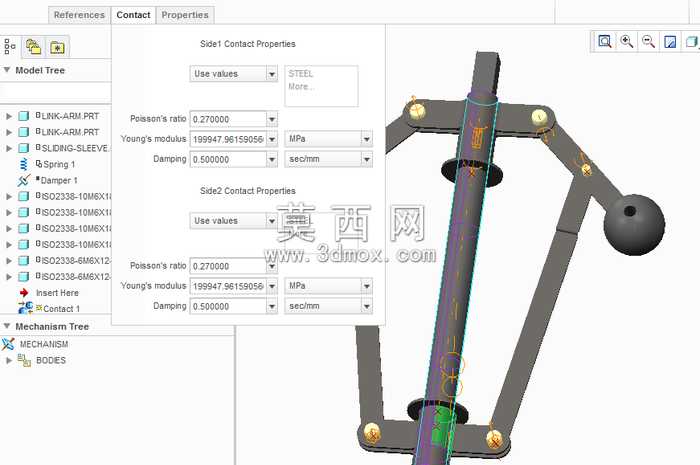Click the folder-with-star tree icon

tap(57, 47)
